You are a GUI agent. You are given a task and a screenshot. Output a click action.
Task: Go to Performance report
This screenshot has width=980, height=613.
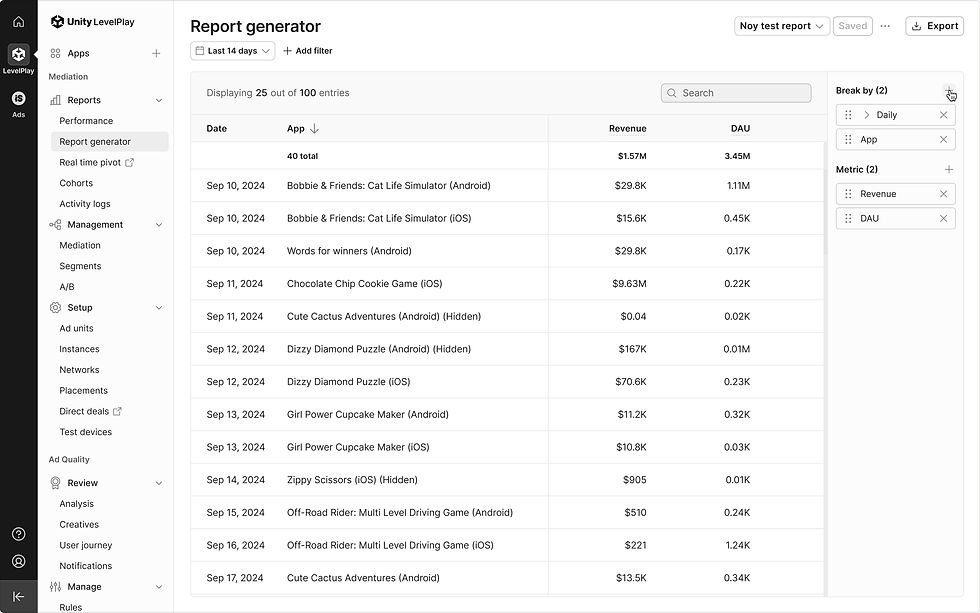86,121
